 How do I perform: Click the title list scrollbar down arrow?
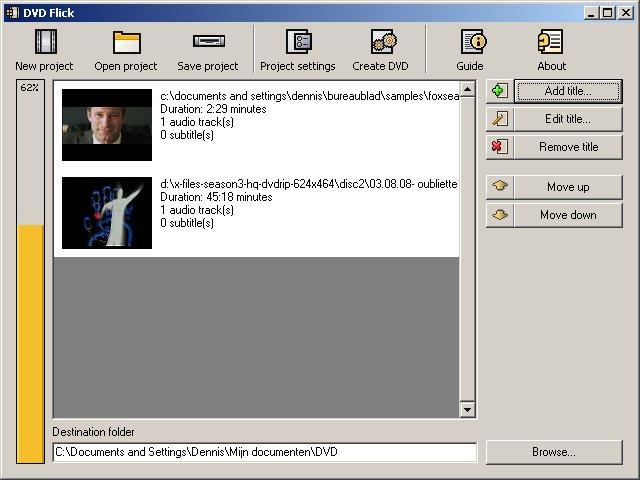(x=467, y=410)
